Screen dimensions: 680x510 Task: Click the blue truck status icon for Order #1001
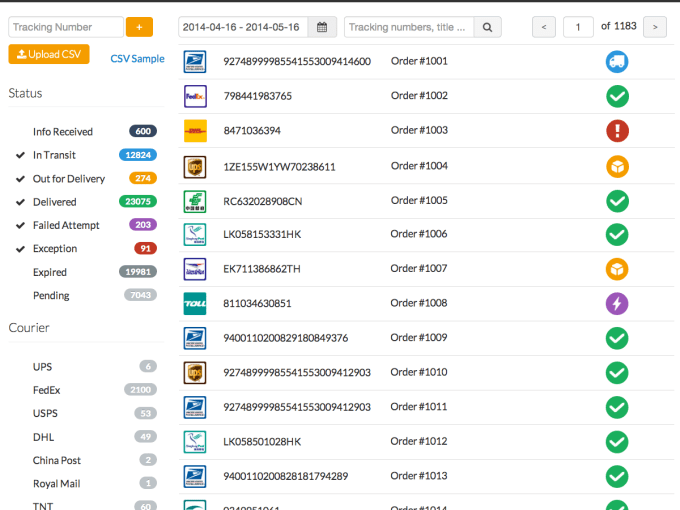(617, 62)
